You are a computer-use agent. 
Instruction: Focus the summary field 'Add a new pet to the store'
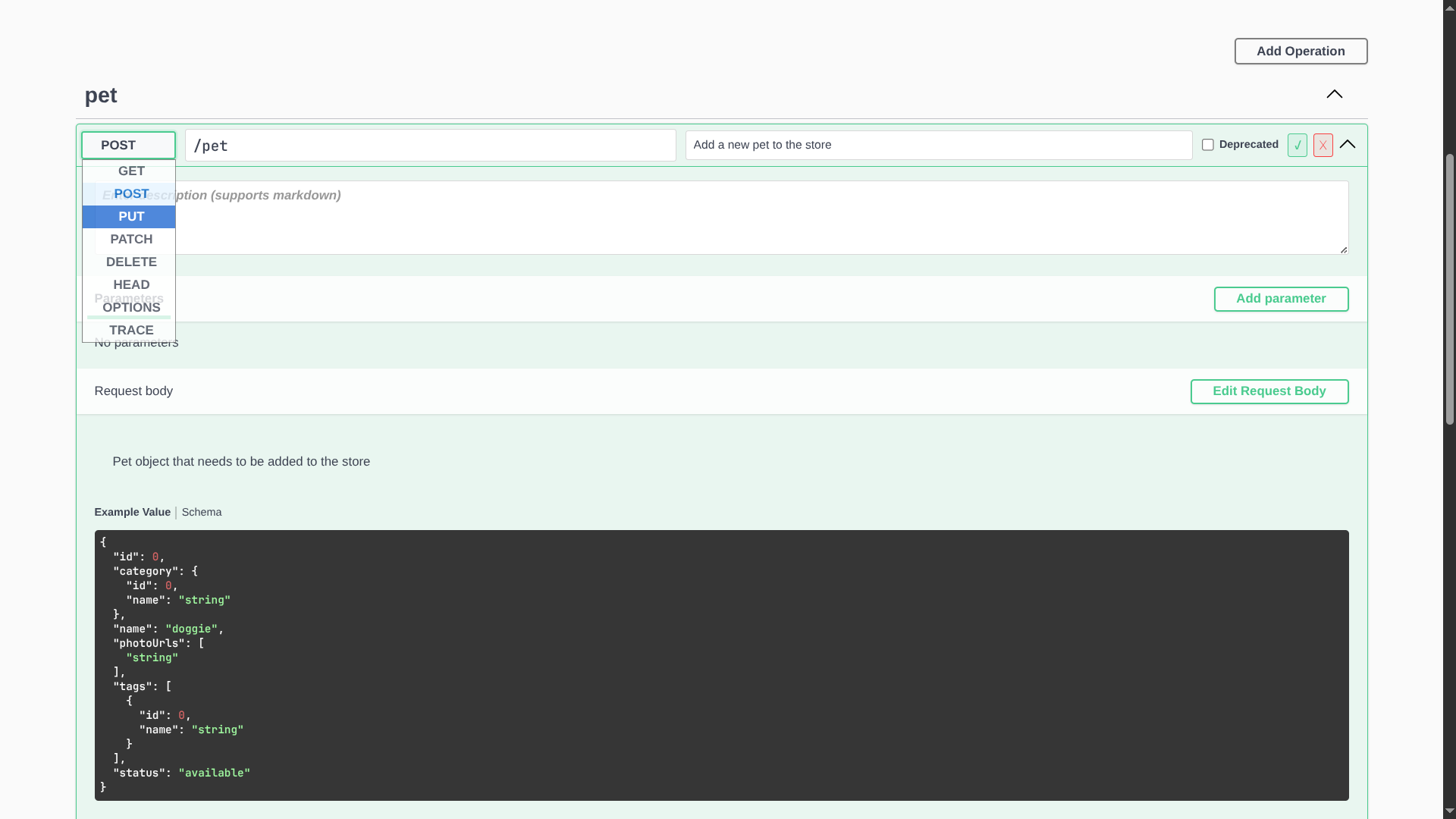coord(939,145)
